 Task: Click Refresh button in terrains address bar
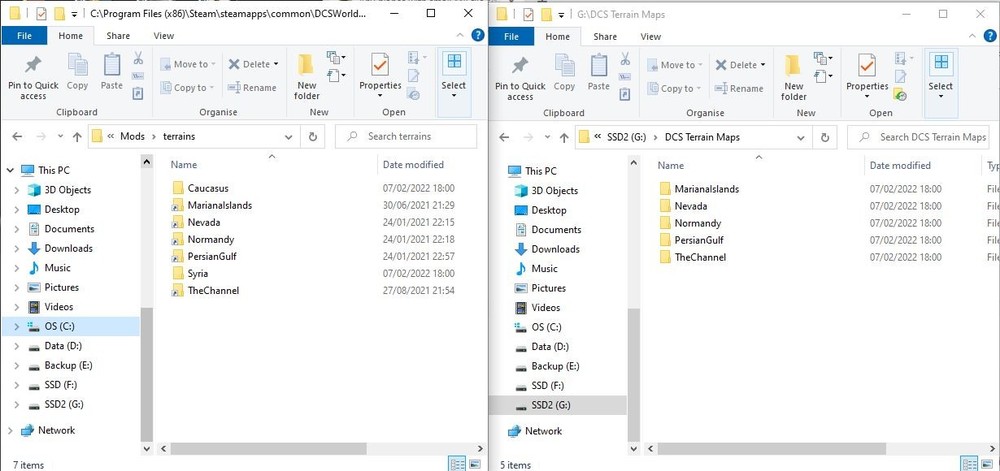point(312,136)
